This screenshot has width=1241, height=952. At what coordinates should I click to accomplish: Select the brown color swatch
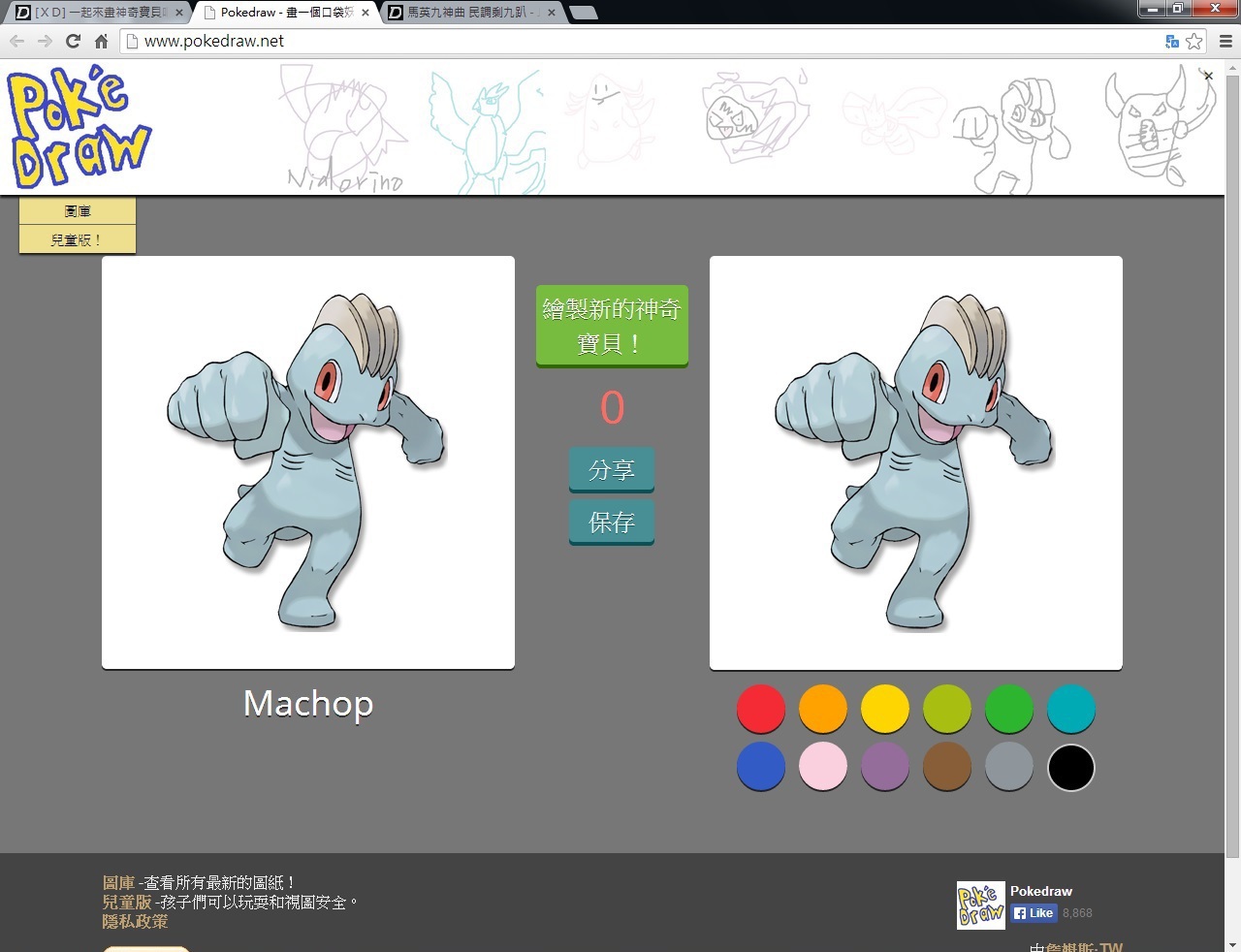(x=947, y=767)
